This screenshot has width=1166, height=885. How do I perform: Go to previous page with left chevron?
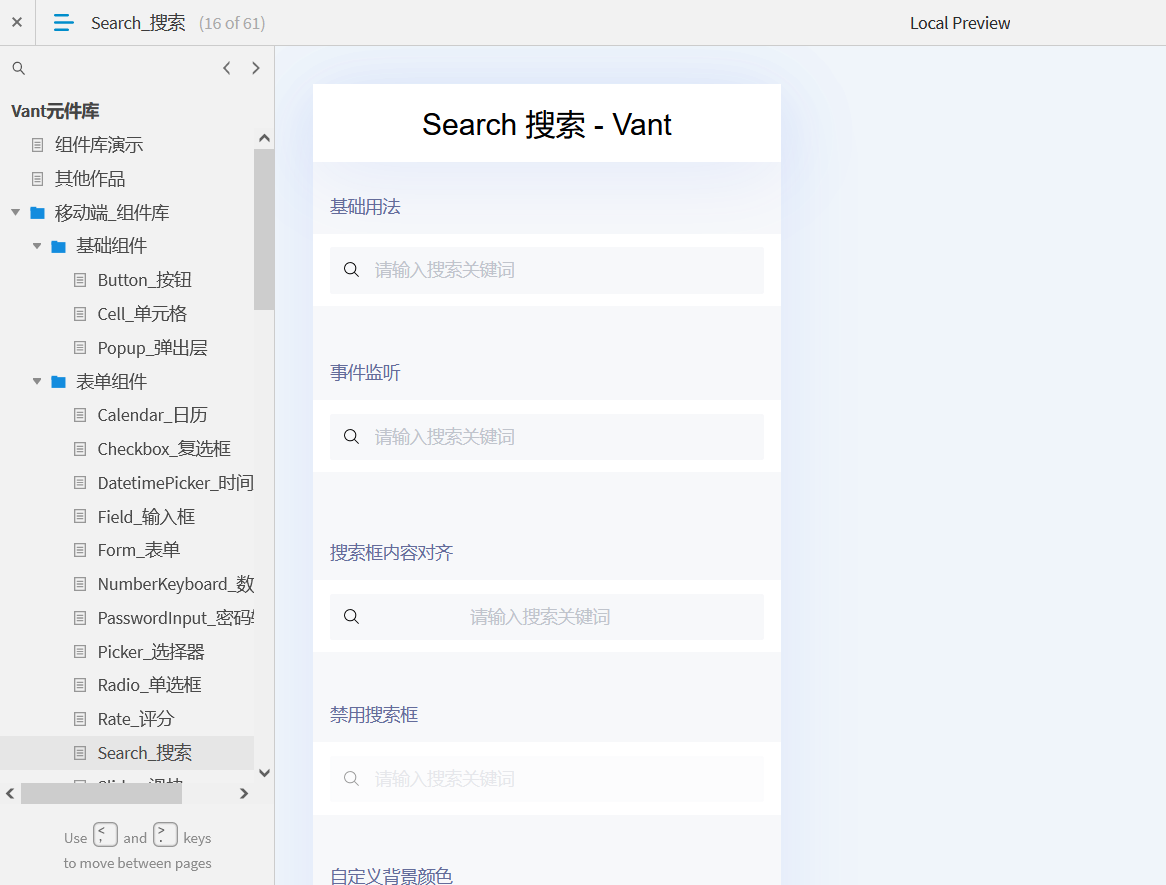[x=227, y=68]
